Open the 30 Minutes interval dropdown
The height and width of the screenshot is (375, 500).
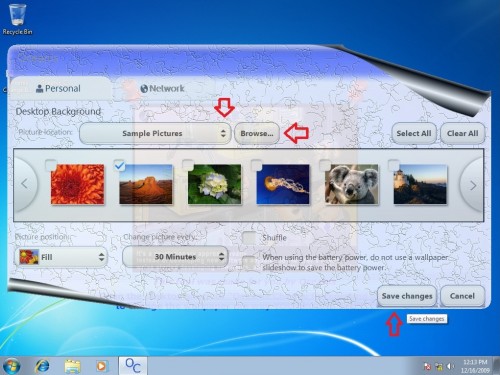tap(175, 257)
